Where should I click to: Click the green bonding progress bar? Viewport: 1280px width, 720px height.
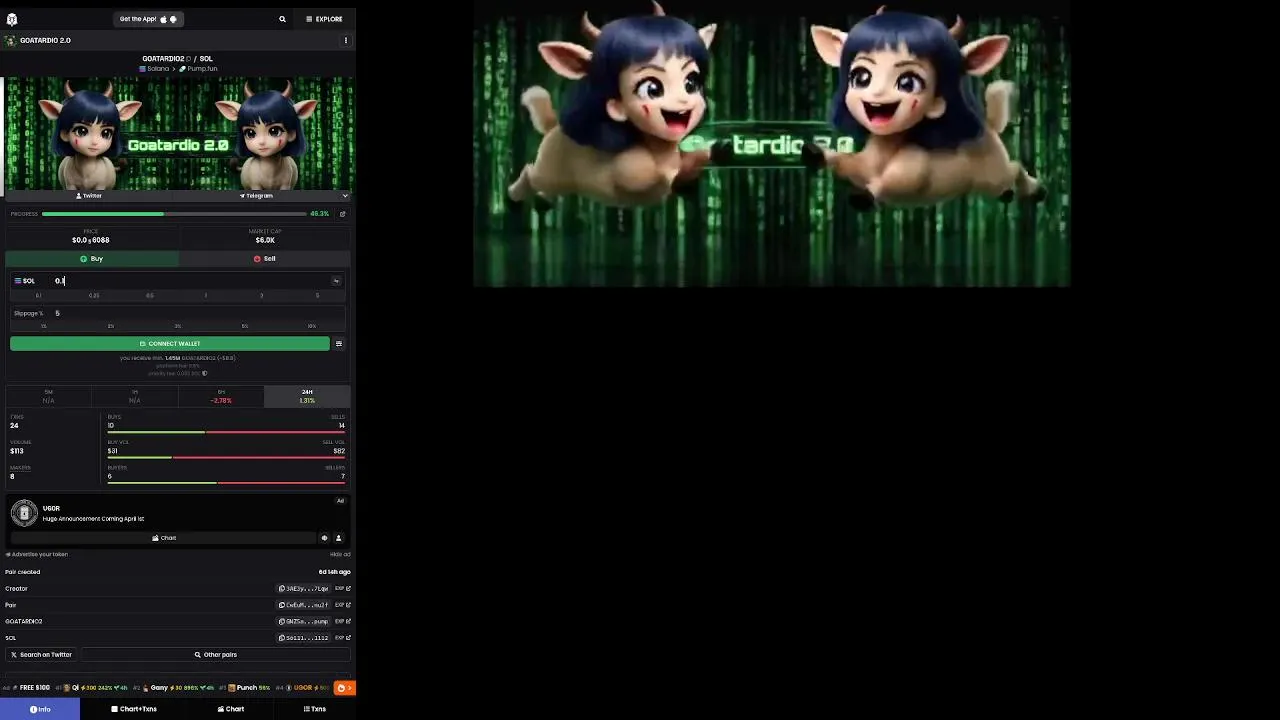pos(174,214)
